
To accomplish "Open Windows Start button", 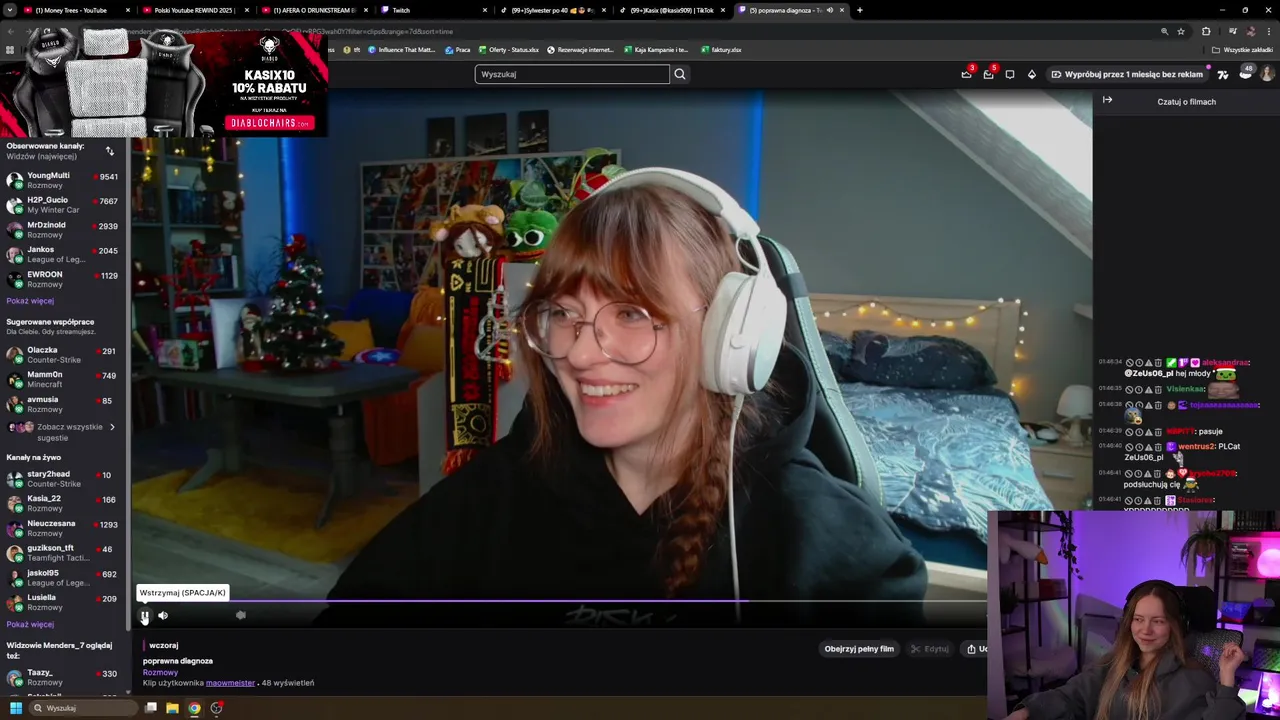I will coord(16,708).
